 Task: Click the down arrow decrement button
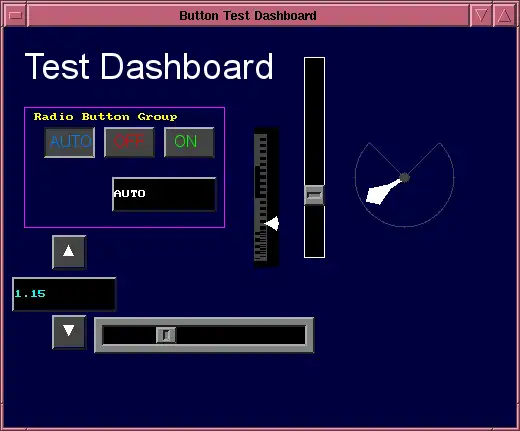[x=69, y=332]
